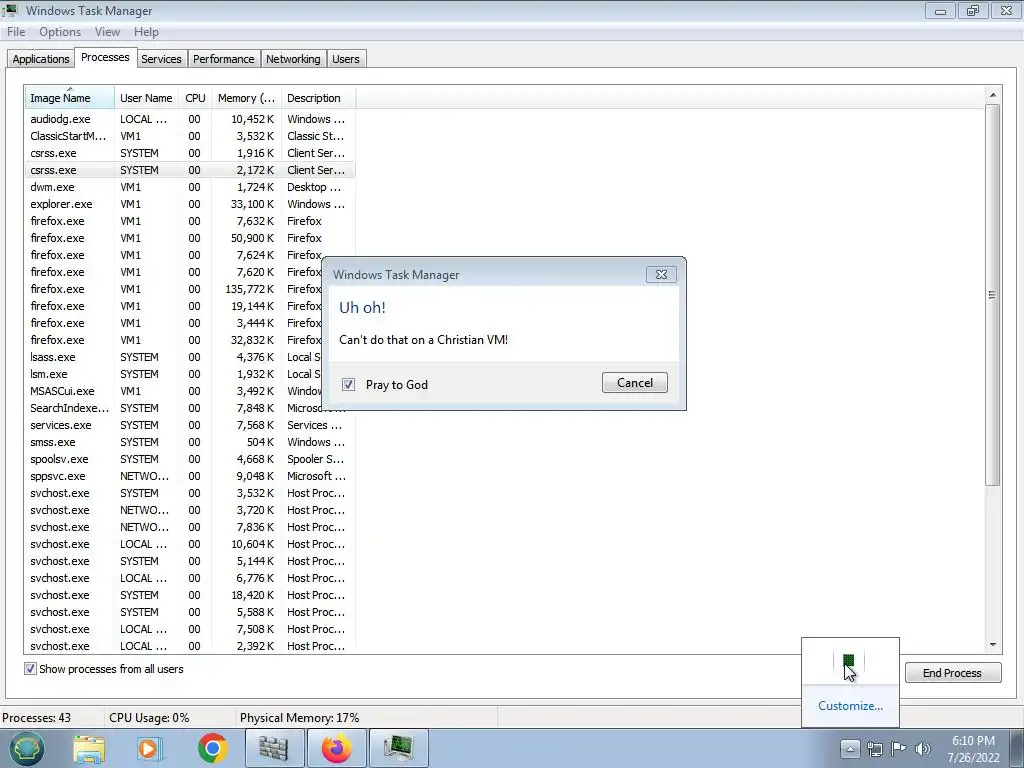
Task: Click the scroll up arrow of process list
Action: tap(993, 95)
